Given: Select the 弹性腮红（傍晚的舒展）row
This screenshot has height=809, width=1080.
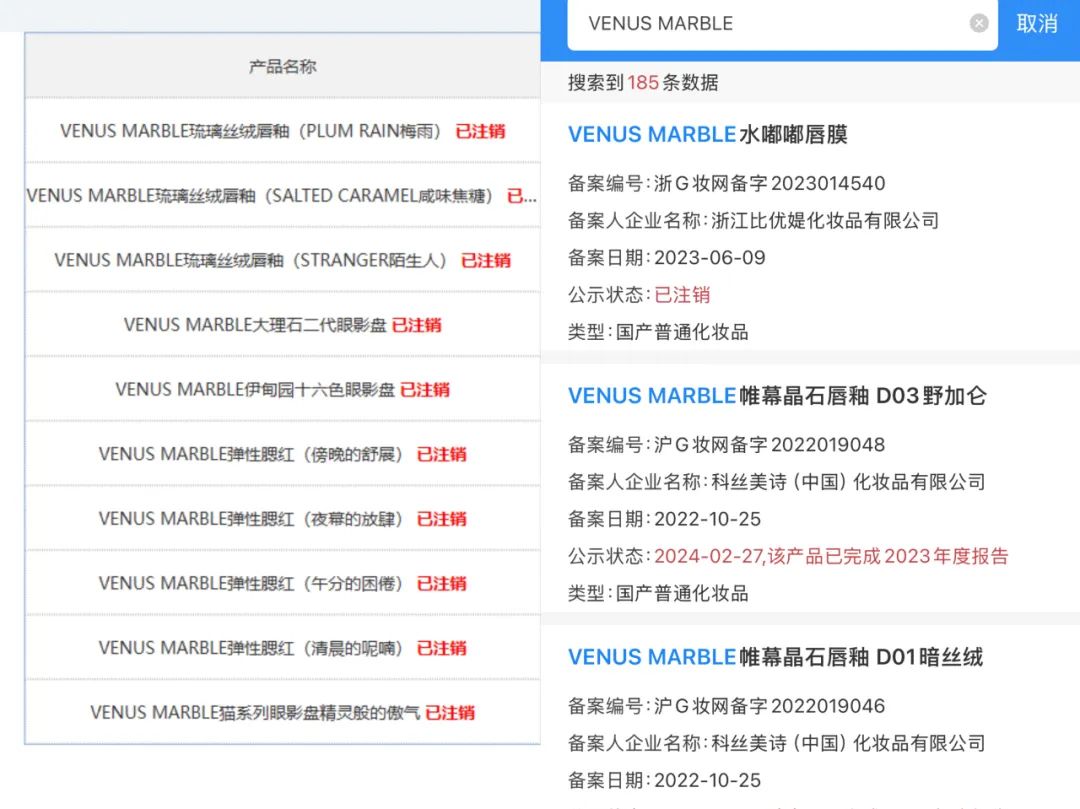Looking at the screenshot, I should click(250, 454).
